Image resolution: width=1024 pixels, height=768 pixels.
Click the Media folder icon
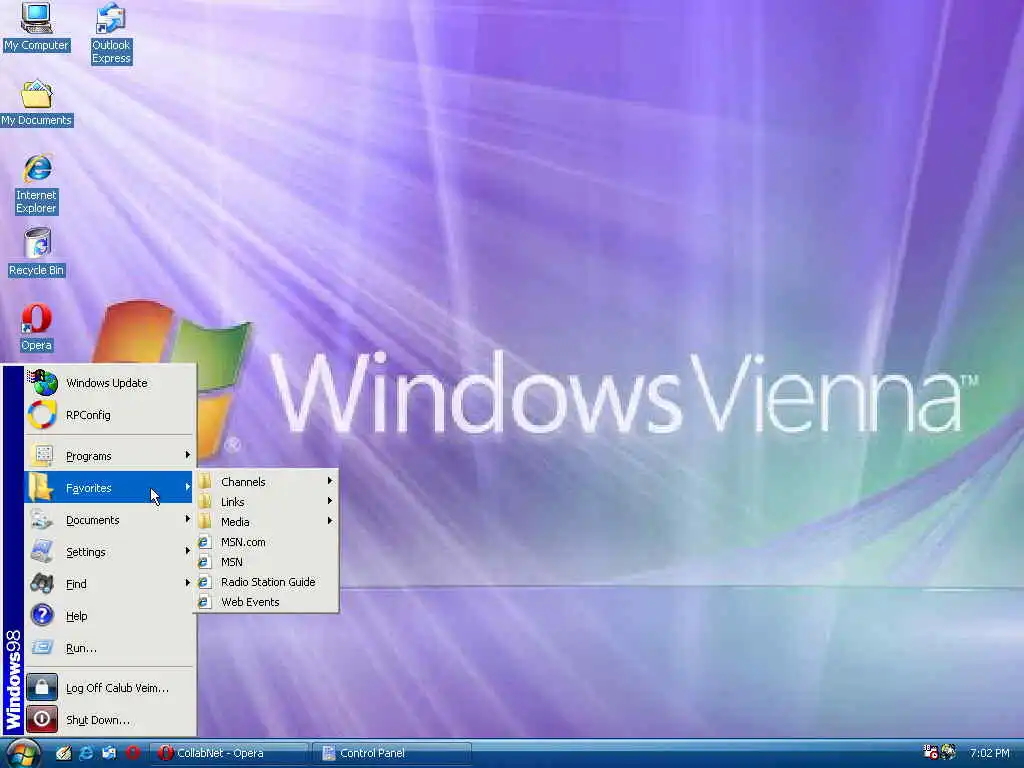[204, 521]
